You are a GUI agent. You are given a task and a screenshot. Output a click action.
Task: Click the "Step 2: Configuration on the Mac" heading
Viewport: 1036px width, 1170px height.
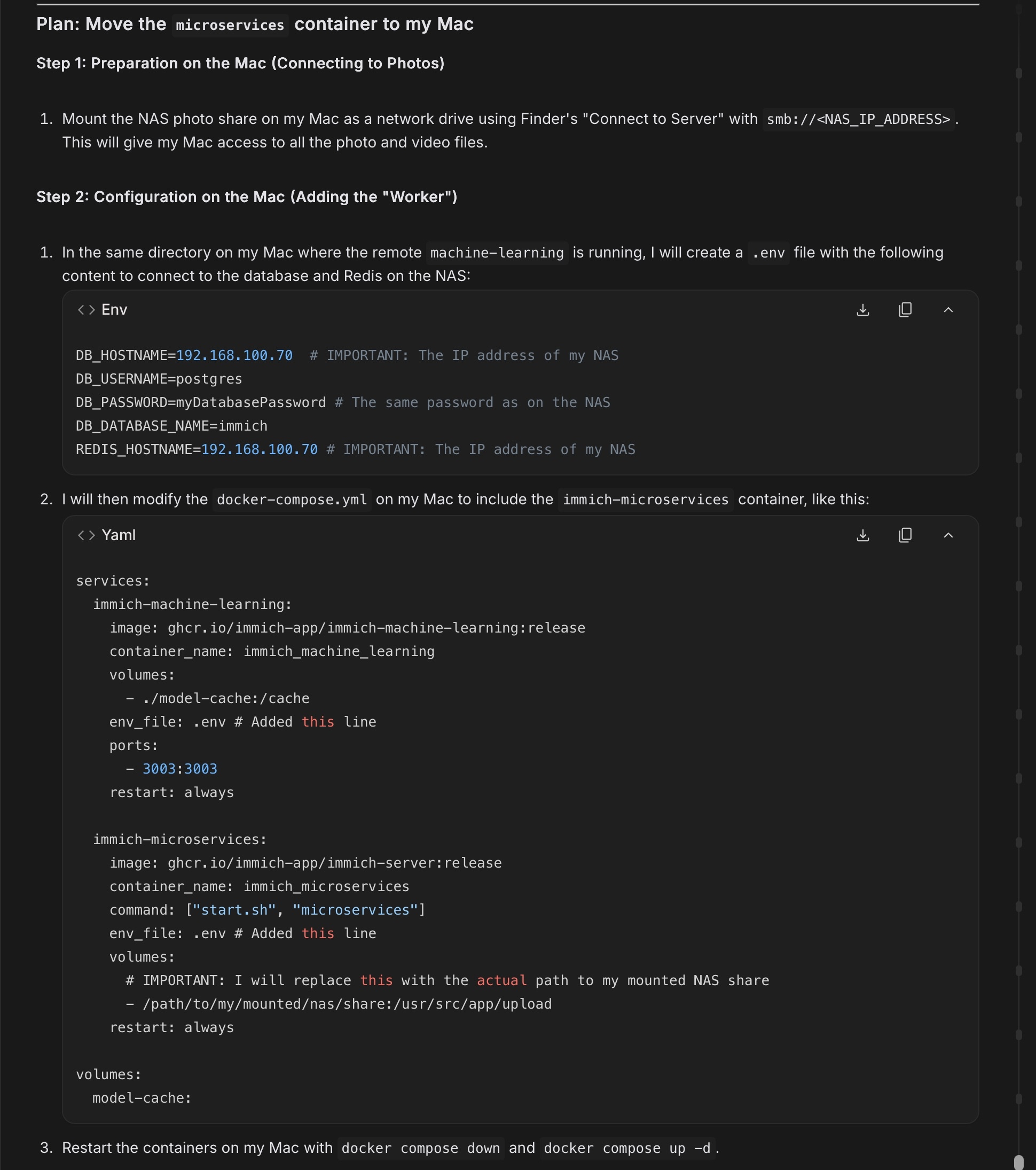247,197
